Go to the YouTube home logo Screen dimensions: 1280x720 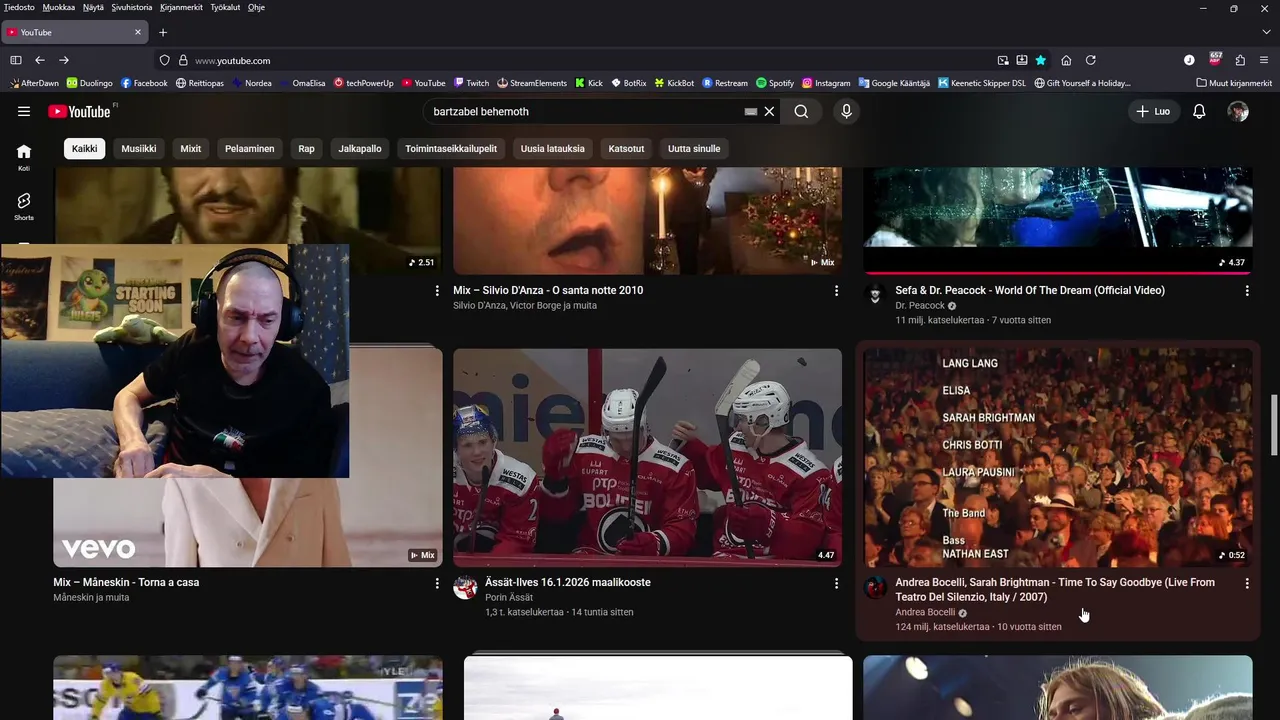point(79,112)
